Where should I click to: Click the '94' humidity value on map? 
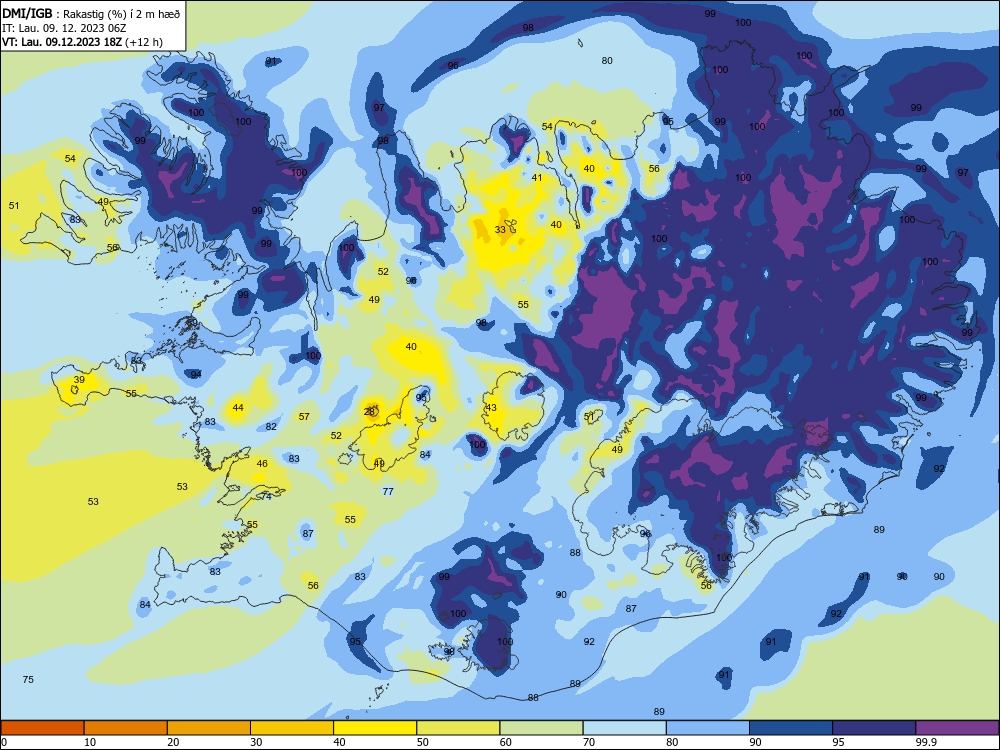(x=196, y=374)
